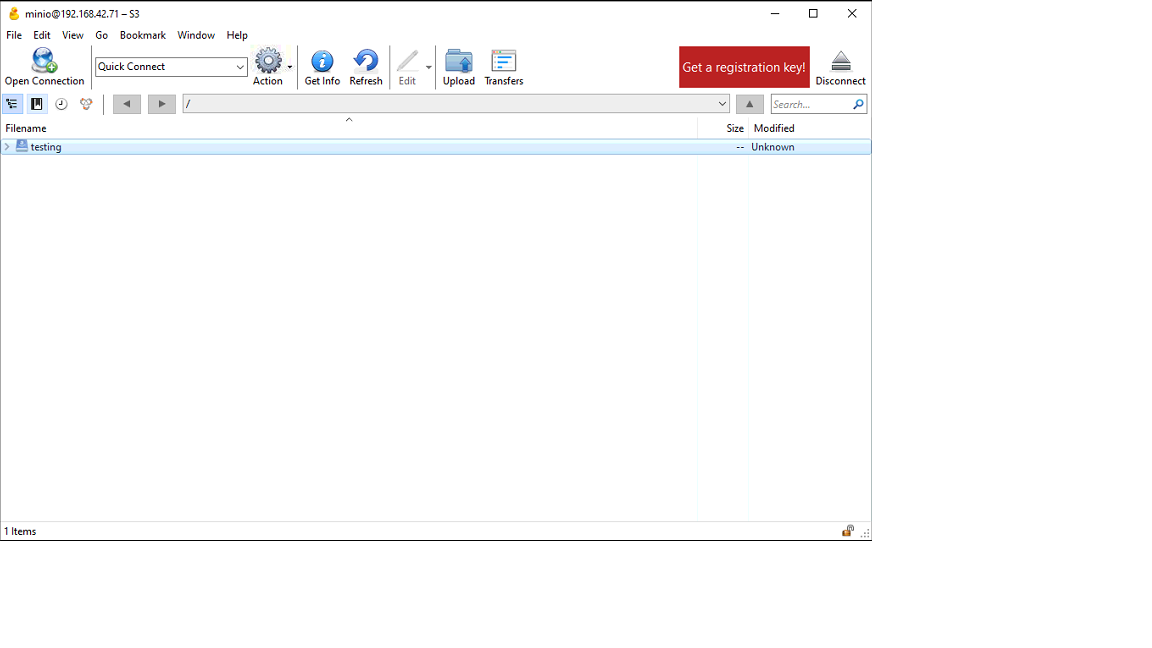Open the Action dropdown arrow
The width and height of the screenshot is (1152, 648).
point(289,67)
